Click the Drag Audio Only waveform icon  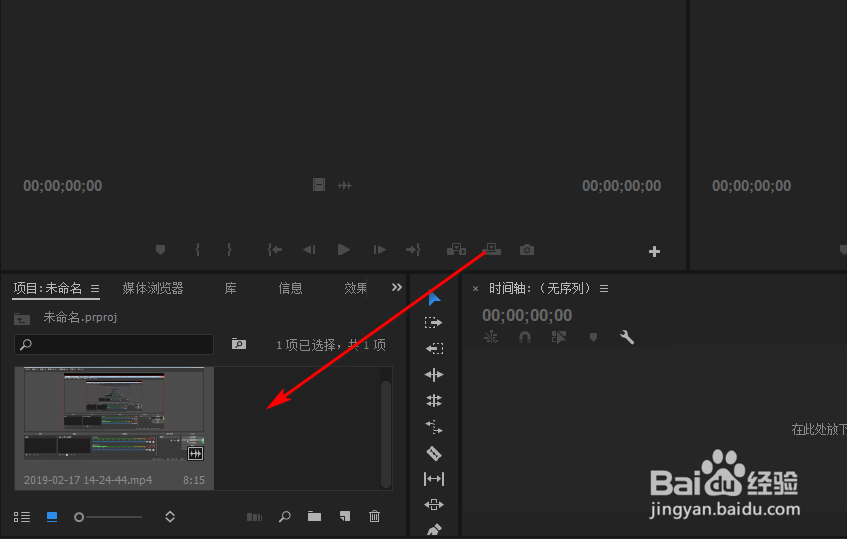tap(345, 185)
